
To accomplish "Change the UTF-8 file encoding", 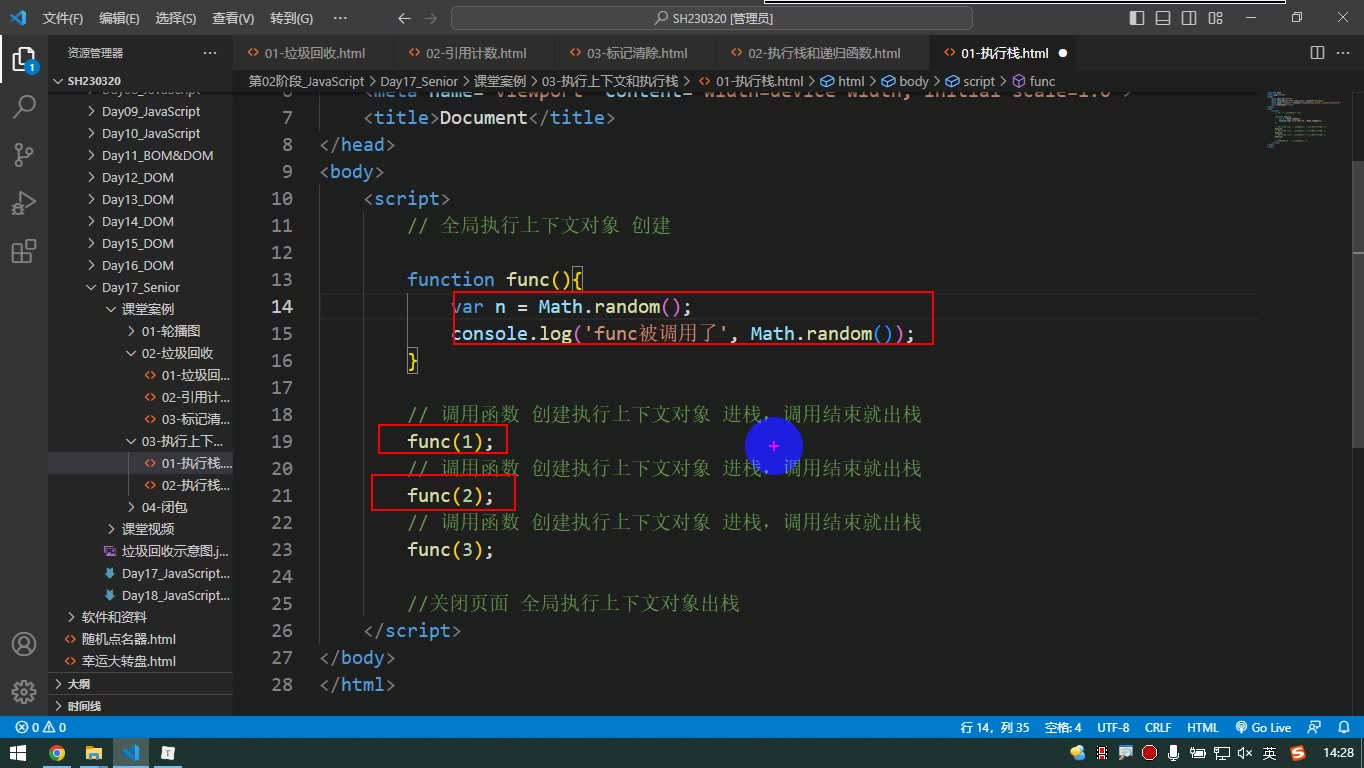I will (x=1113, y=728).
